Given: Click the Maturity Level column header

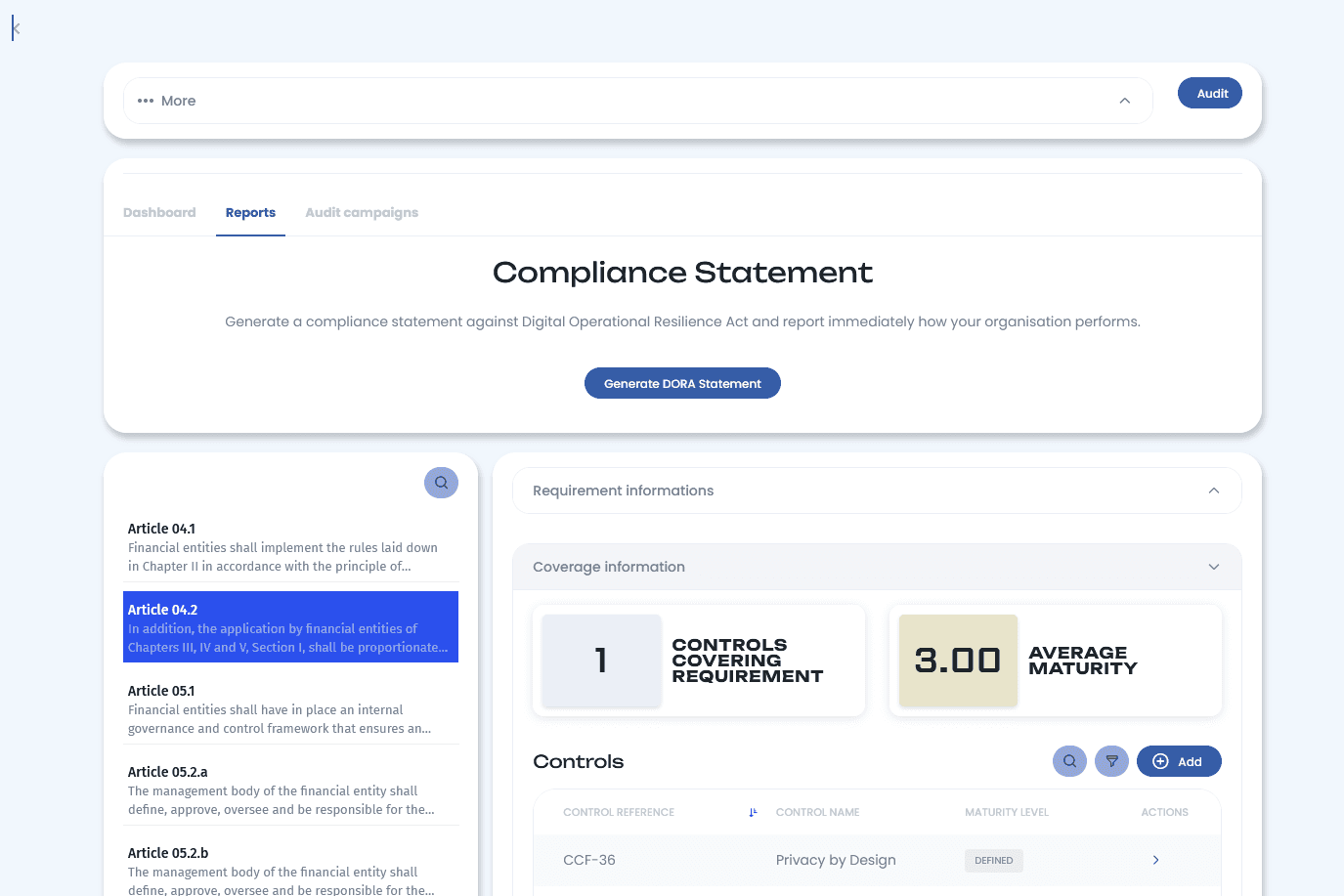Looking at the screenshot, I should click(1006, 813).
